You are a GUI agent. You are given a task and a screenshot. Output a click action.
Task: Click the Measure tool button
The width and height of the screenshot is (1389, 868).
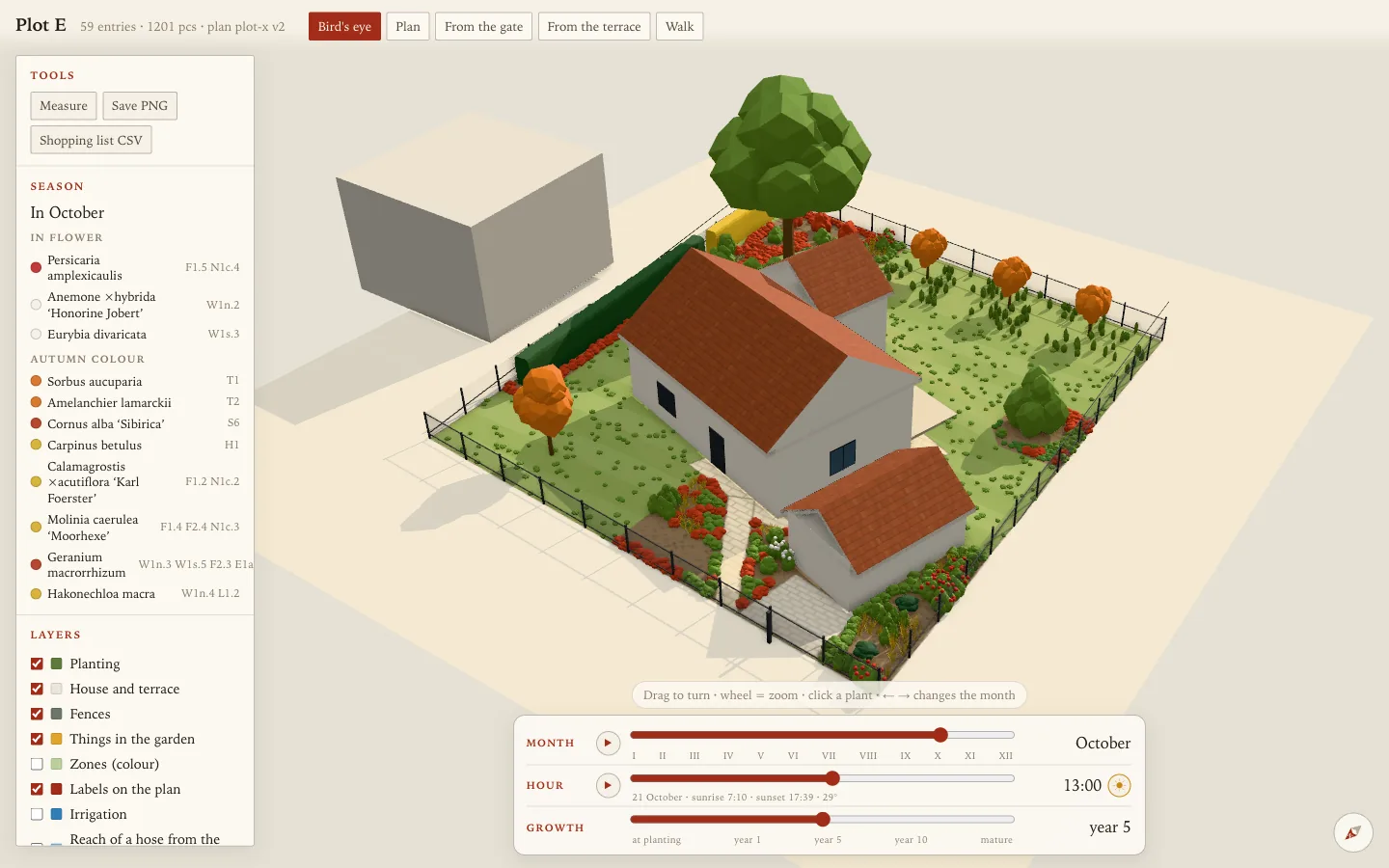64,106
